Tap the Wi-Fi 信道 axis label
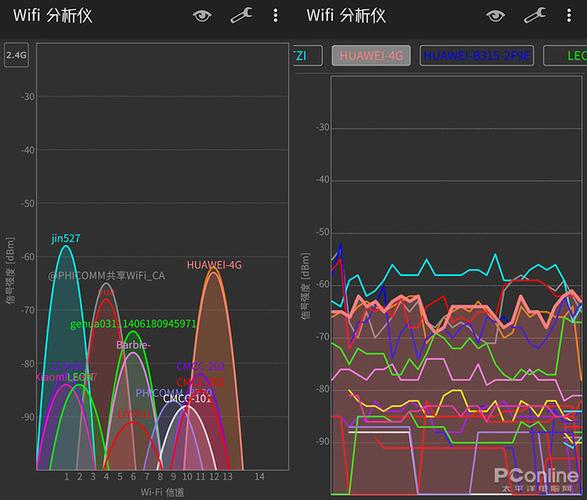 click(x=162, y=492)
